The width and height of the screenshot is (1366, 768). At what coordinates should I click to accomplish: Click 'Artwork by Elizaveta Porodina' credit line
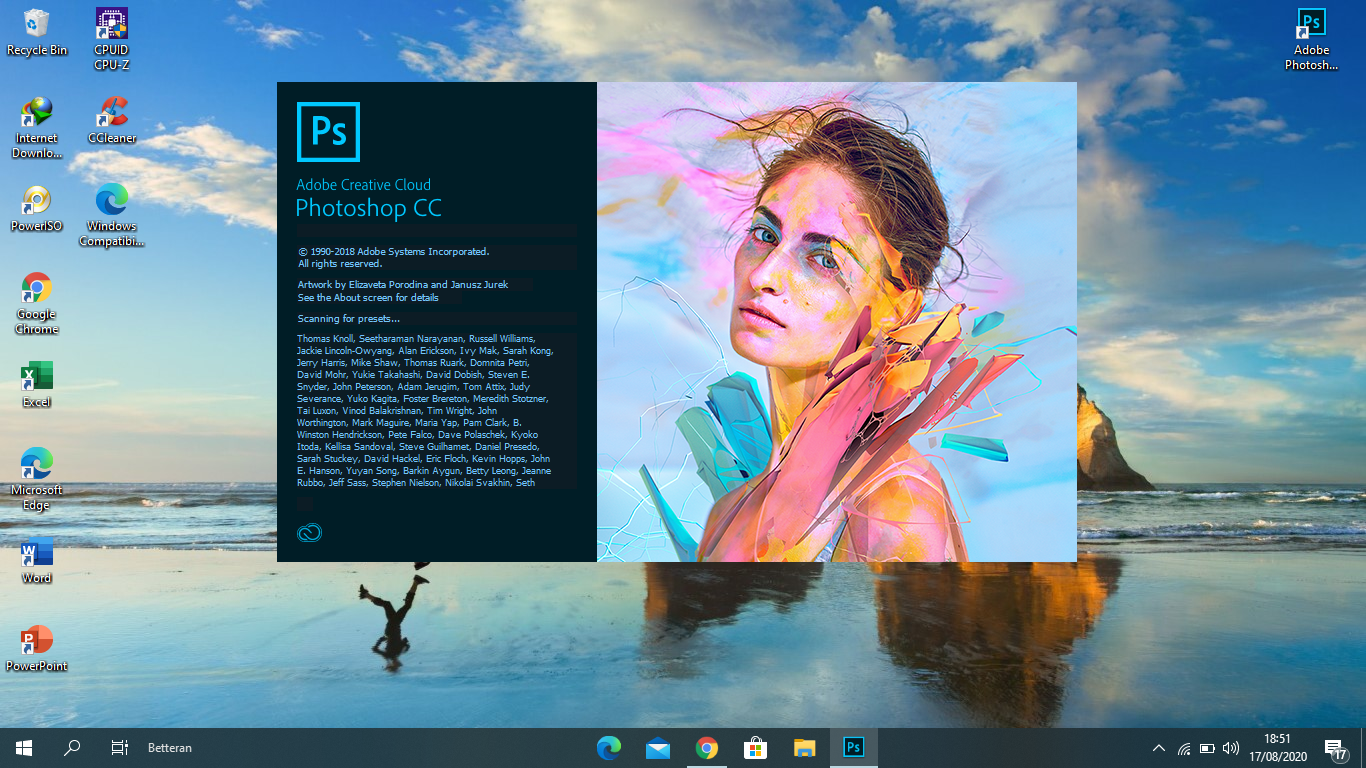[x=403, y=285]
